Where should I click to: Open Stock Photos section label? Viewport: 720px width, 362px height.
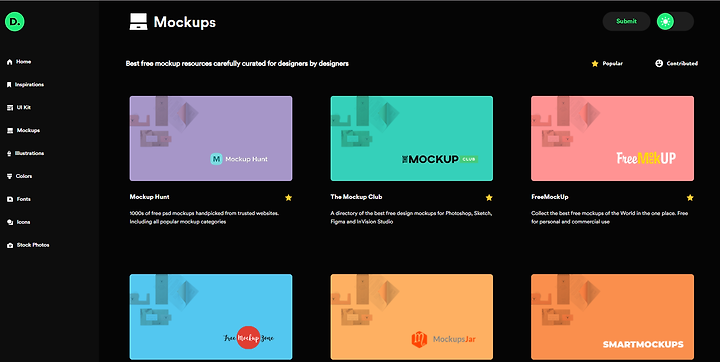(x=33, y=245)
